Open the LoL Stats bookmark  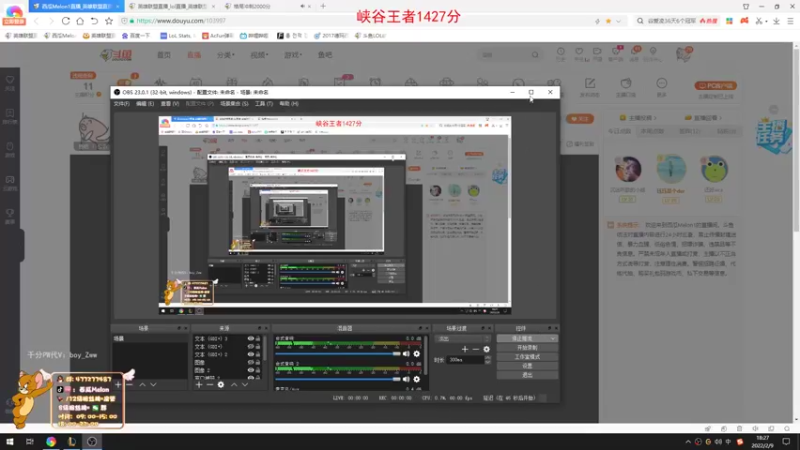176,36
